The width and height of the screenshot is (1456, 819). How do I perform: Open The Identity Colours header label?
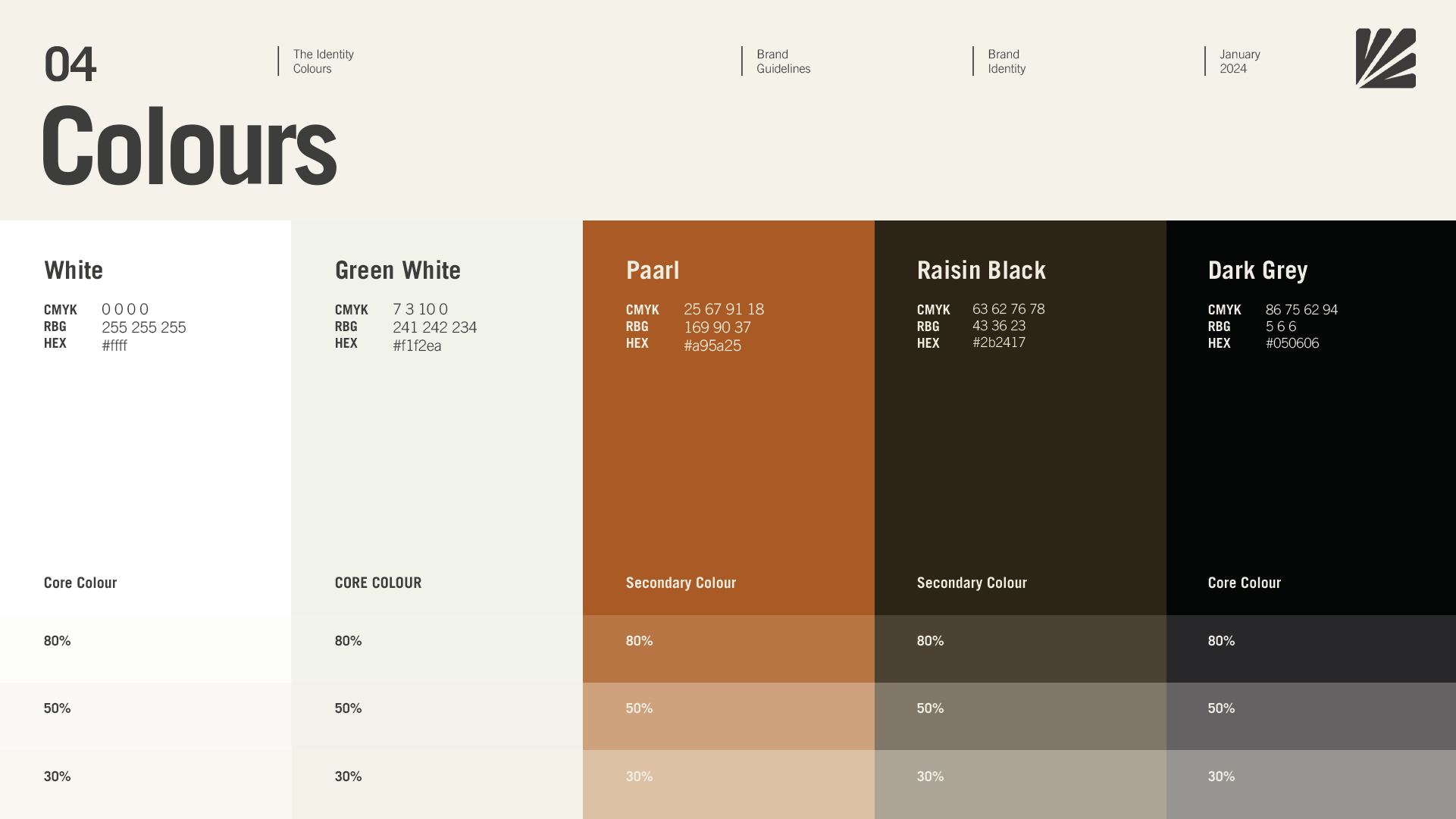(323, 61)
